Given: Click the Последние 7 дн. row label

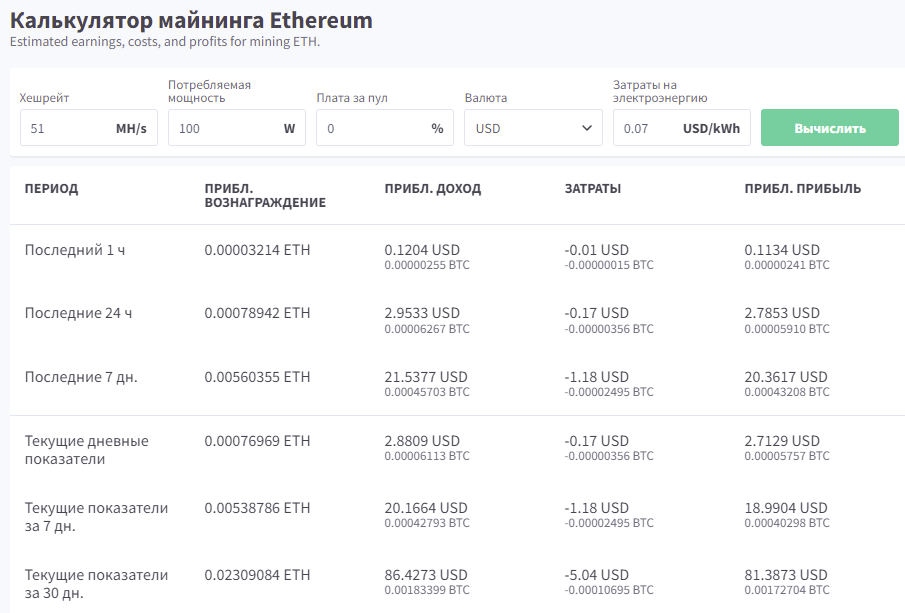Looking at the screenshot, I should 81,377.
